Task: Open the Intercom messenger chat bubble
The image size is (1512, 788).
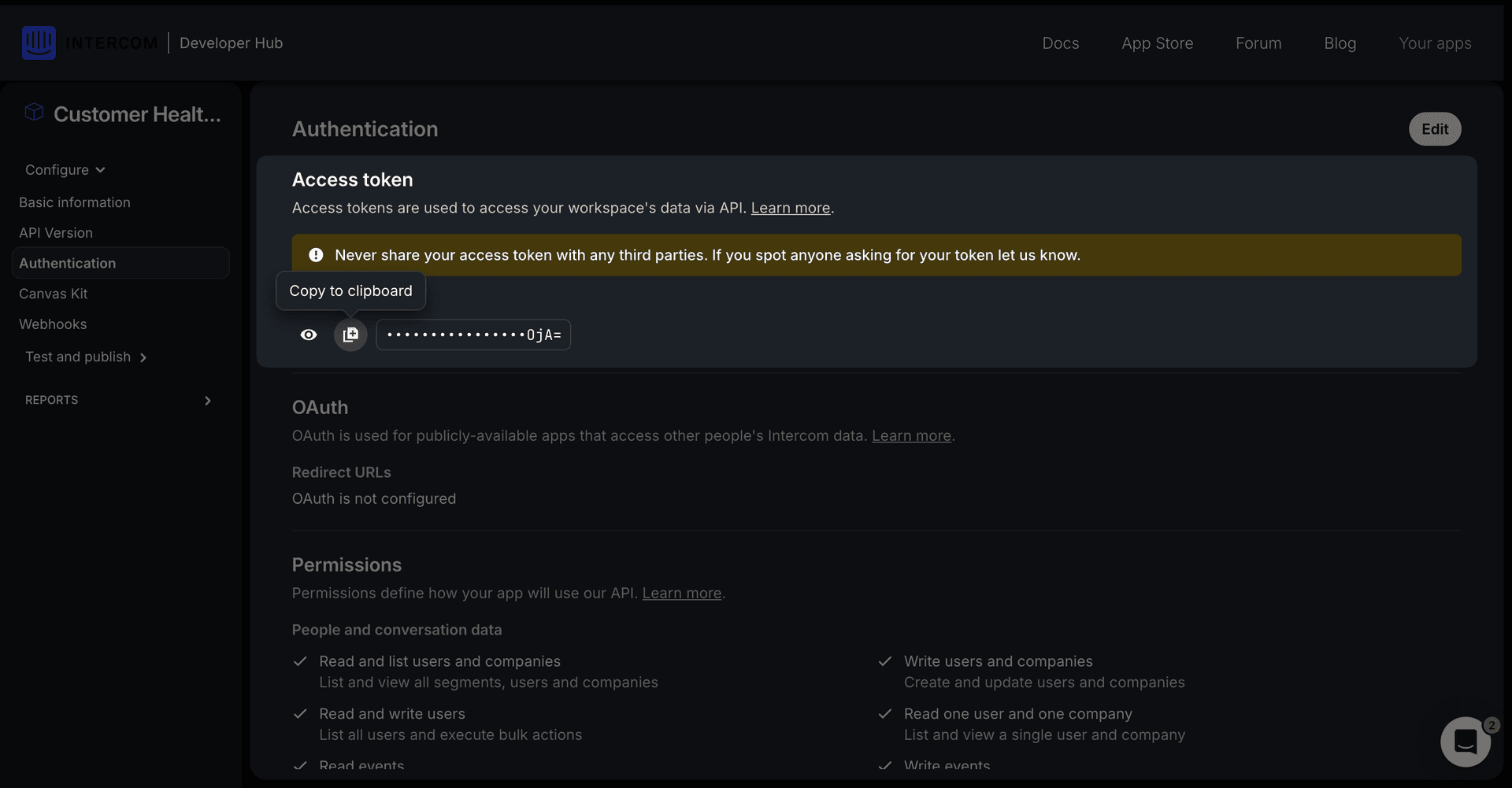Action: point(1465,741)
